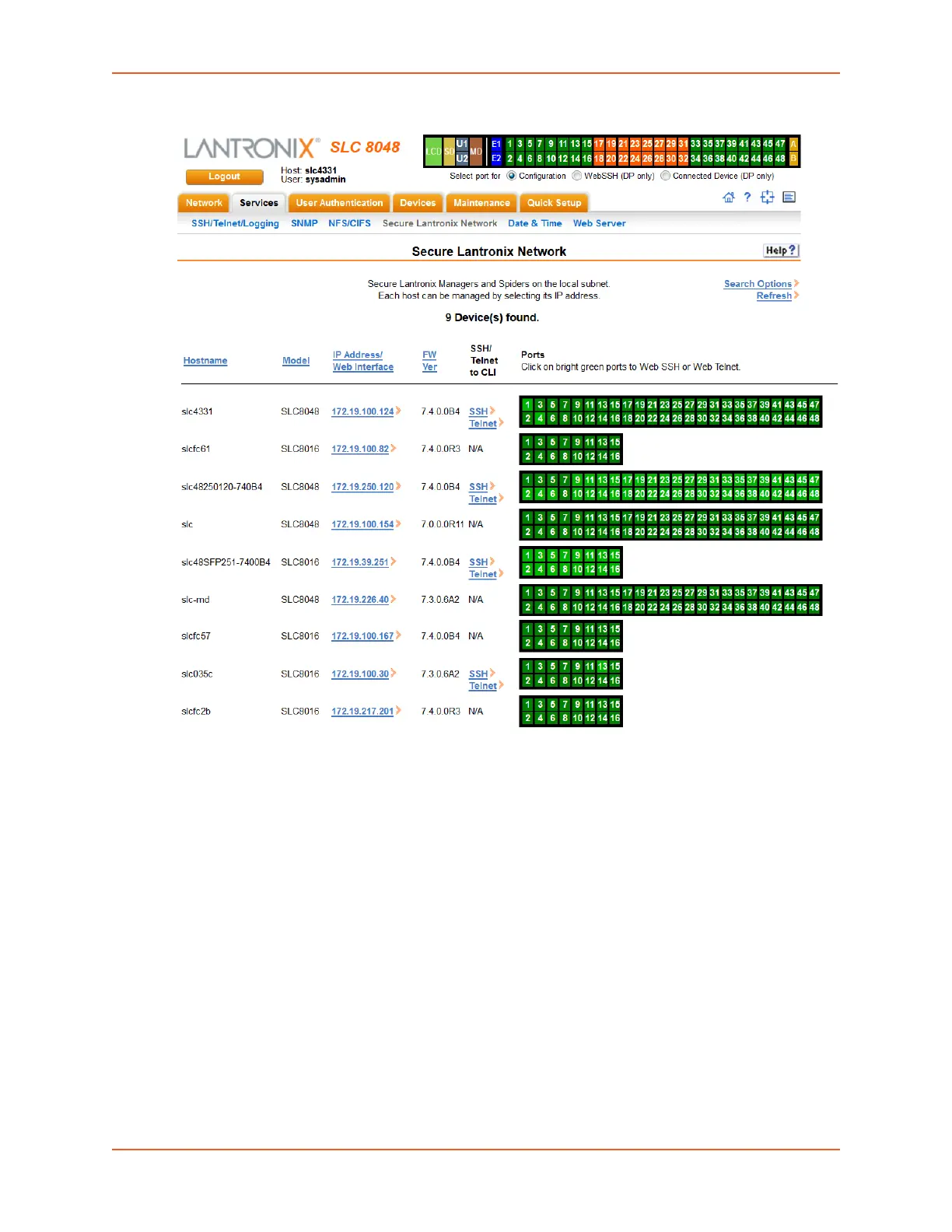Open IP address 172.19.250.120
The height and width of the screenshot is (1232, 952).
coord(362,487)
